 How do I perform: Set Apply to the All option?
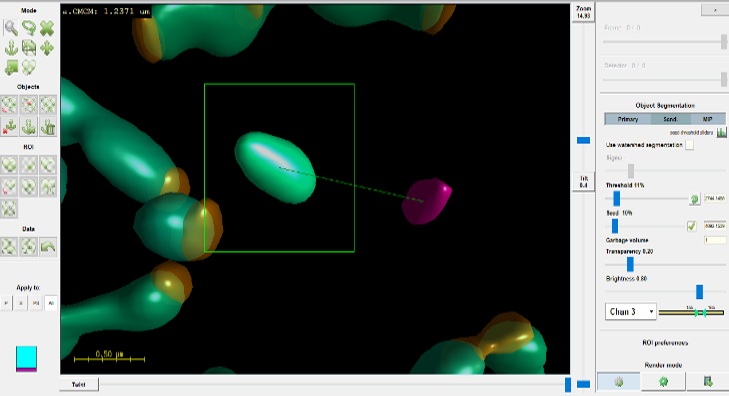(x=51, y=303)
